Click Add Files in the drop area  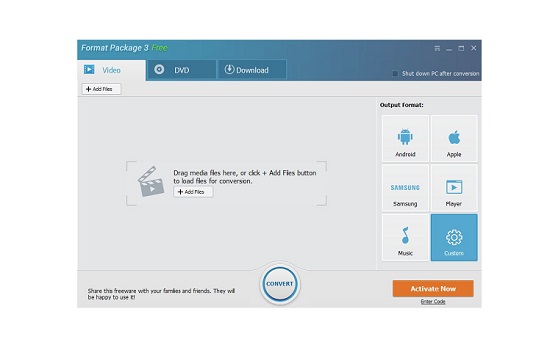pyautogui.click(x=193, y=192)
